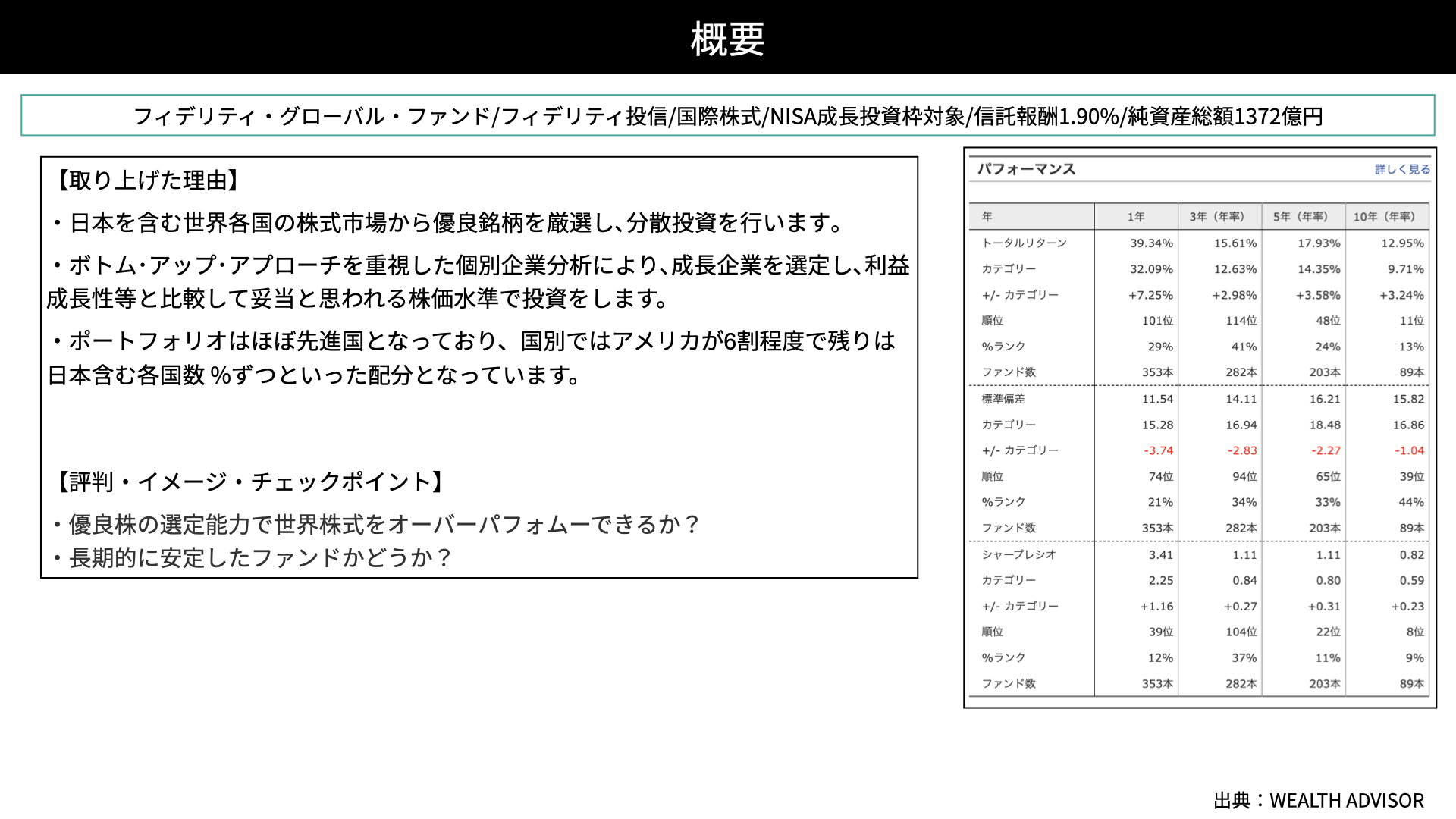The image size is (1456, 819).
Task: Click the red -2.27 value
Action: click(1326, 450)
